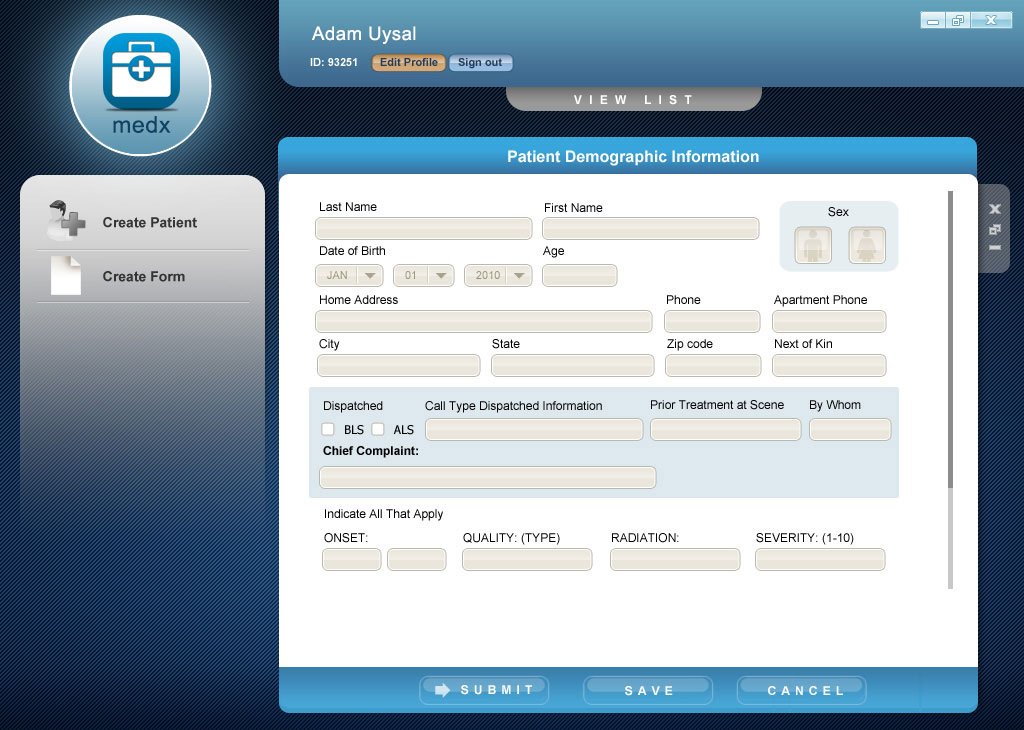Select the female sex icon
Viewport: 1024px width, 730px height.
click(x=867, y=245)
